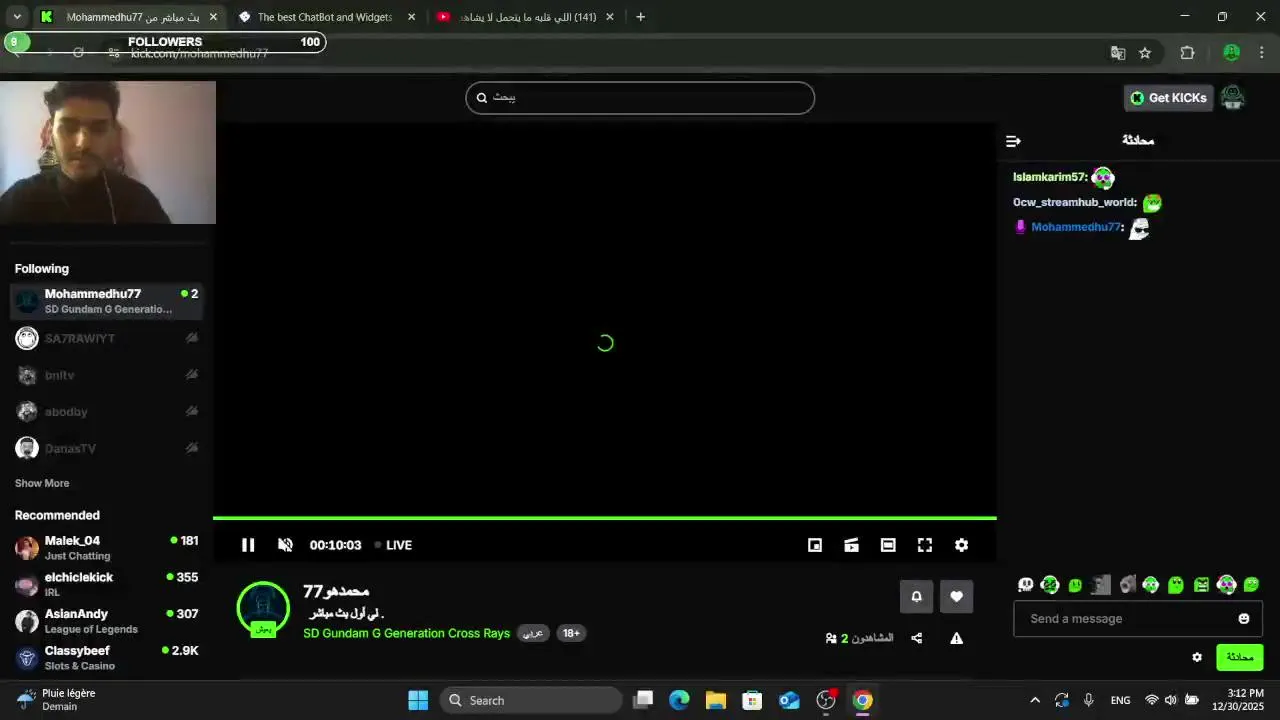Open Chrome translate page icon

1118,53
